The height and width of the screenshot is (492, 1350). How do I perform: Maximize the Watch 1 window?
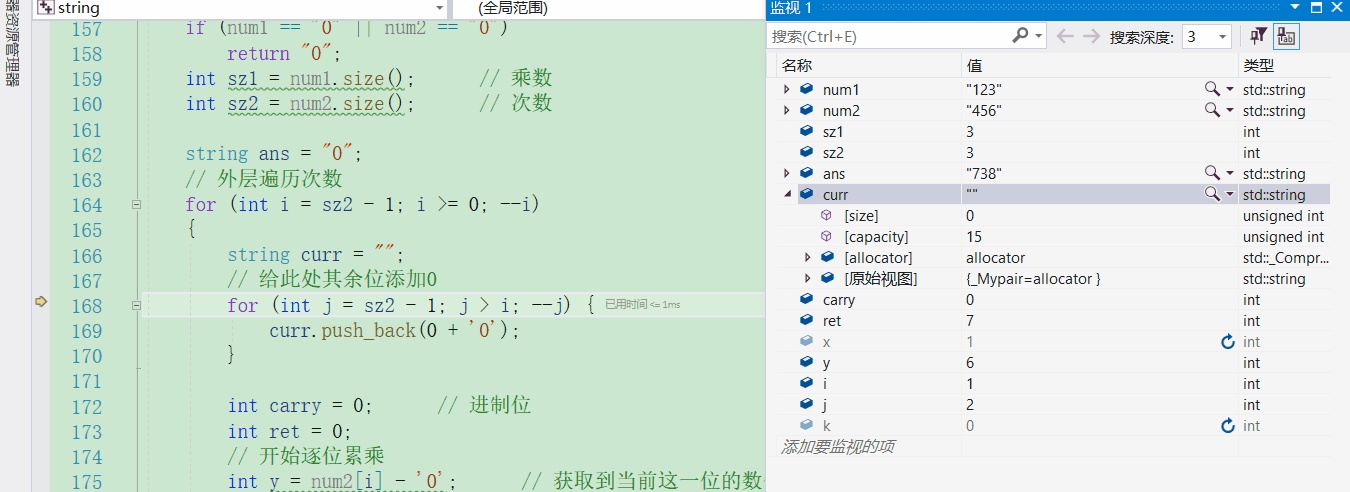click(x=1317, y=8)
